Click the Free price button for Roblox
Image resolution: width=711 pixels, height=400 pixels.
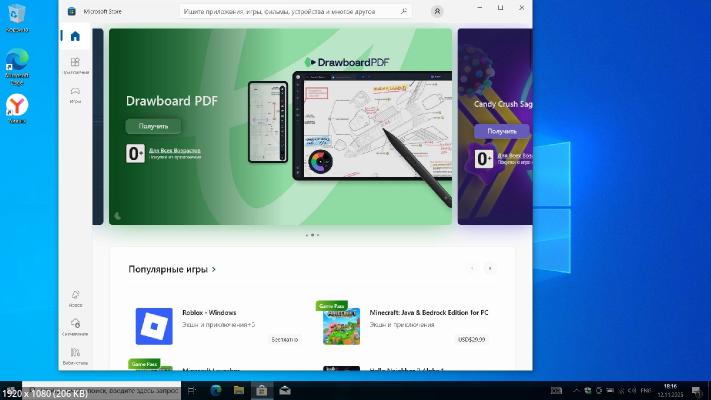click(x=284, y=339)
